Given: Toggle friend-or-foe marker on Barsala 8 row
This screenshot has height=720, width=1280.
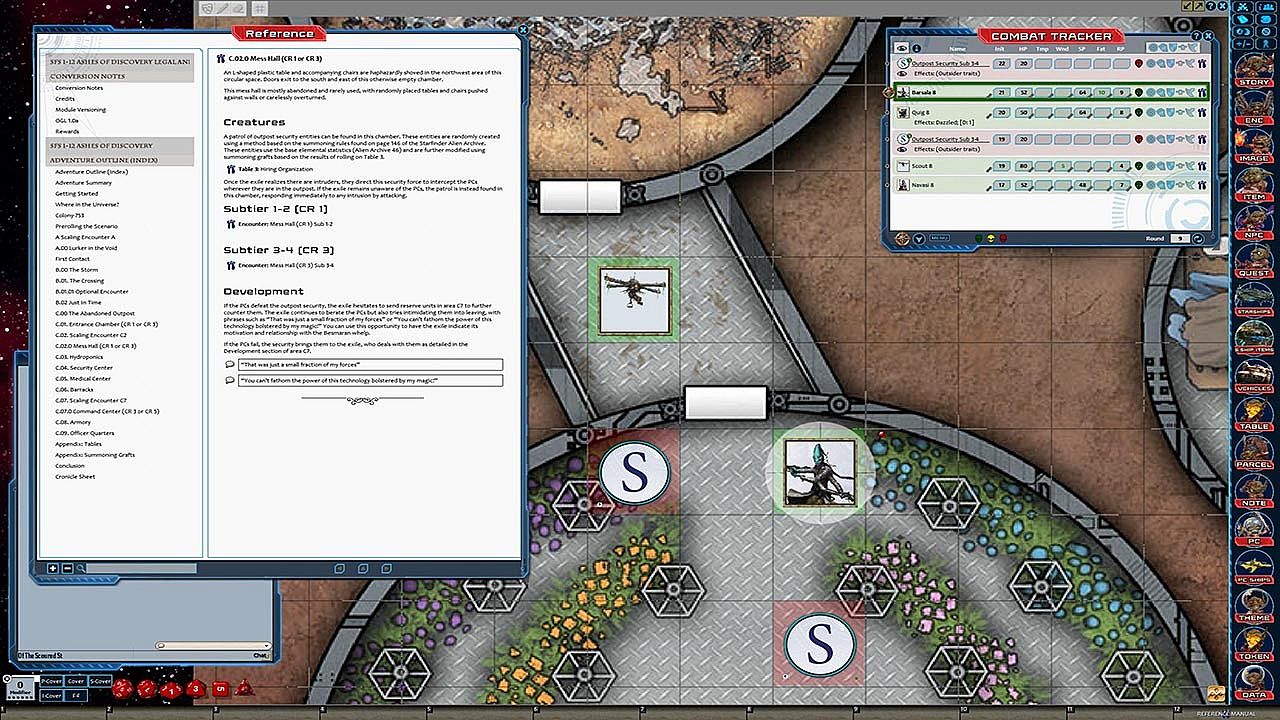Looking at the screenshot, I should (1138, 92).
